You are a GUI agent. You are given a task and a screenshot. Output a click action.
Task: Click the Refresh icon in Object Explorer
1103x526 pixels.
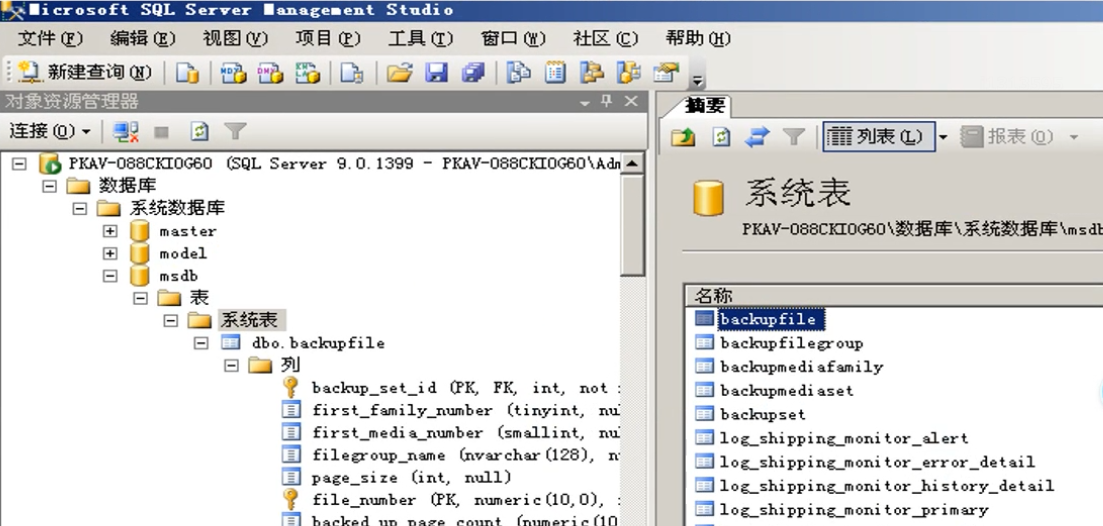(x=200, y=132)
